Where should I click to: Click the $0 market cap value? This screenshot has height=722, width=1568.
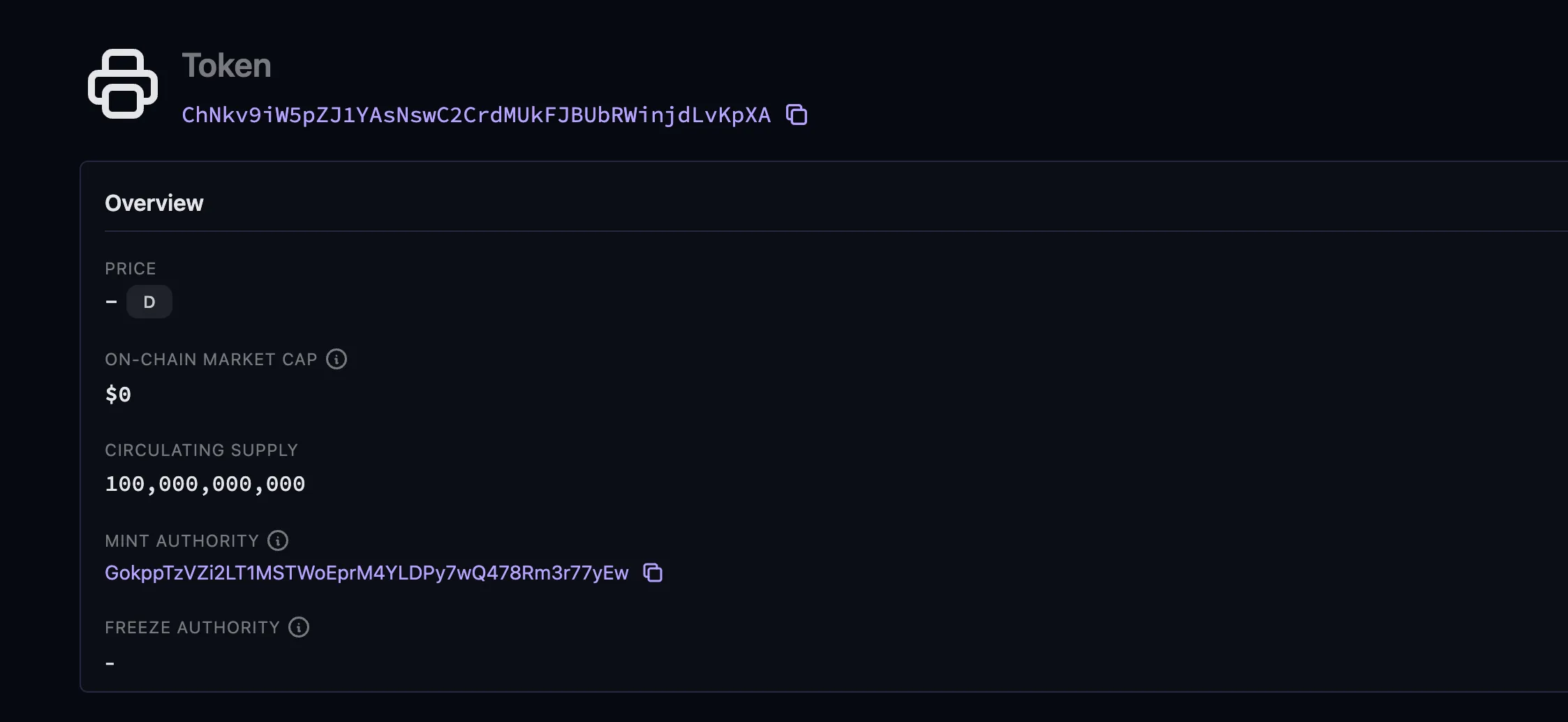pos(117,394)
